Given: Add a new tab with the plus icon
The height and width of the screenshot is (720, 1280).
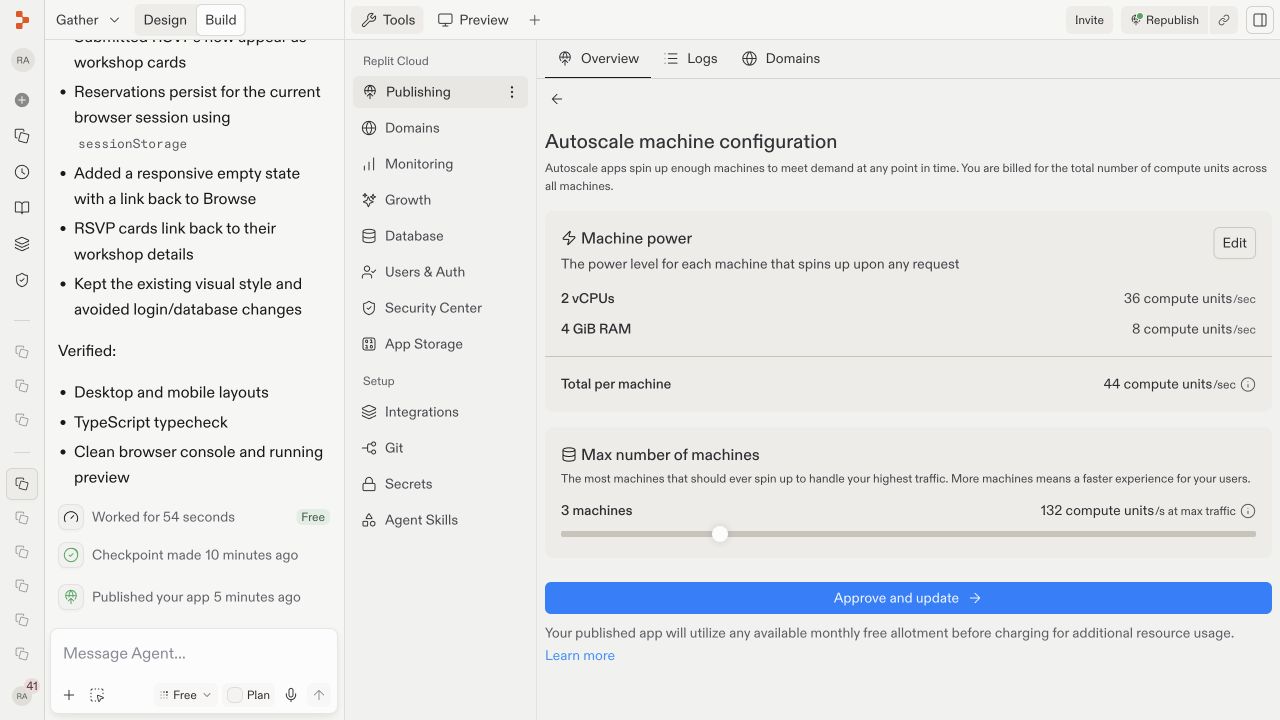Looking at the screenshot, I should click(535, 20).
